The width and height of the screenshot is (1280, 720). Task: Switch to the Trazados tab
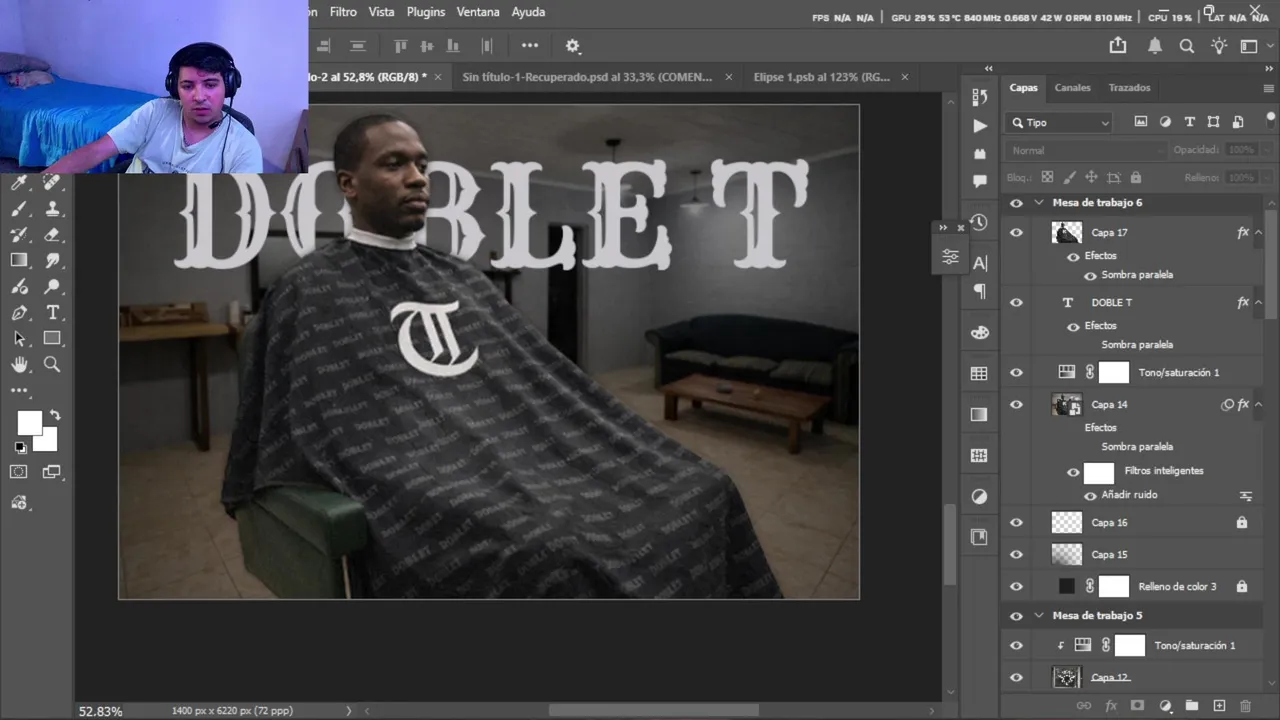click(1129, 88)
